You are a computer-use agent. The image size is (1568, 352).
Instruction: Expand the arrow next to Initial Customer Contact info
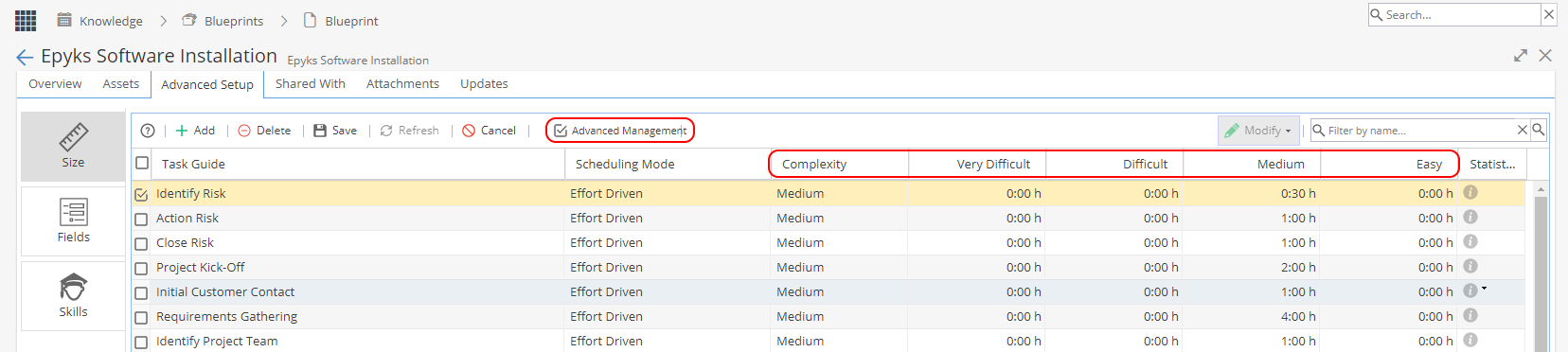point(1484,289)
